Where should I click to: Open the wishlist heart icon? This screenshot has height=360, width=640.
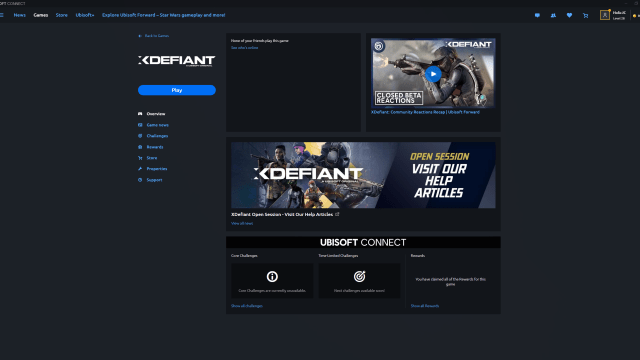click(x=569, y=16)
